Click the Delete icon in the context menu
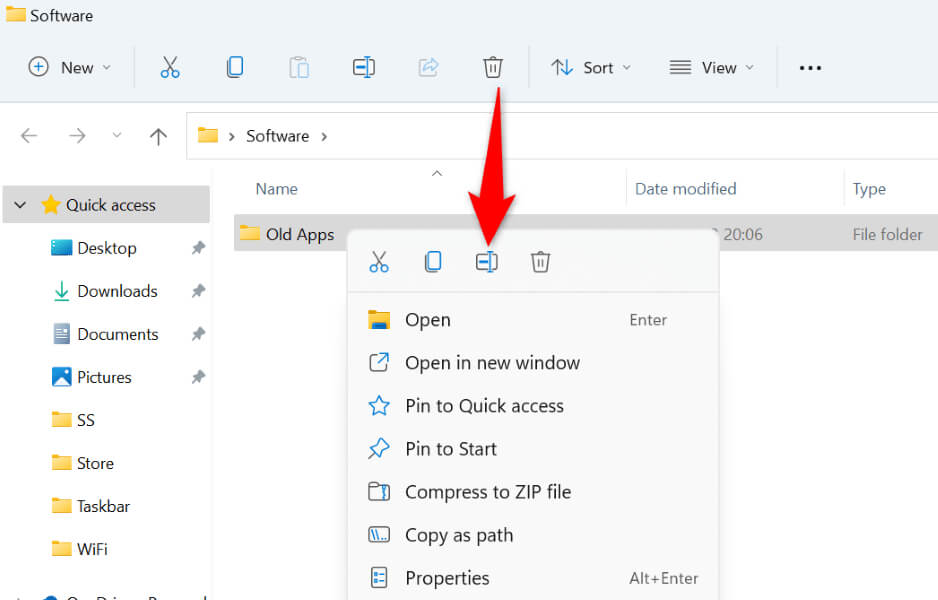This screenshot has width=938, height=600. coord(540,261)
